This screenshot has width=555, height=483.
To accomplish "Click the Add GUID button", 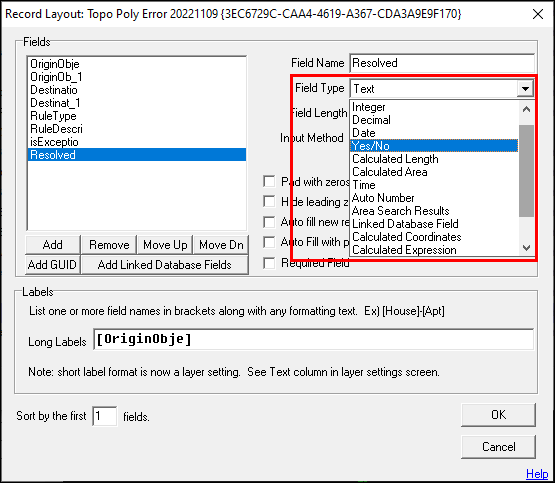I will tap(53, 265).
